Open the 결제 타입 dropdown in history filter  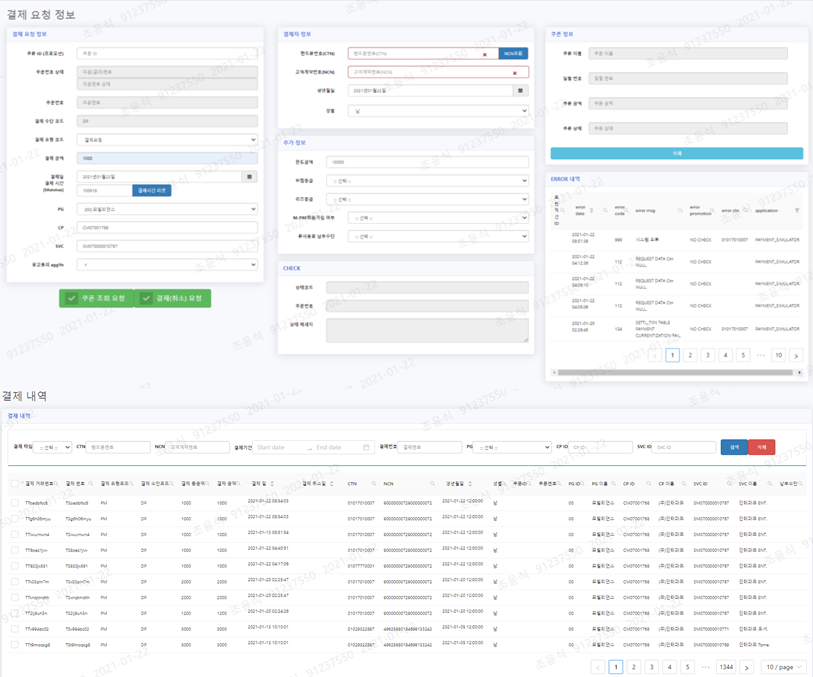tap(52, 447)
